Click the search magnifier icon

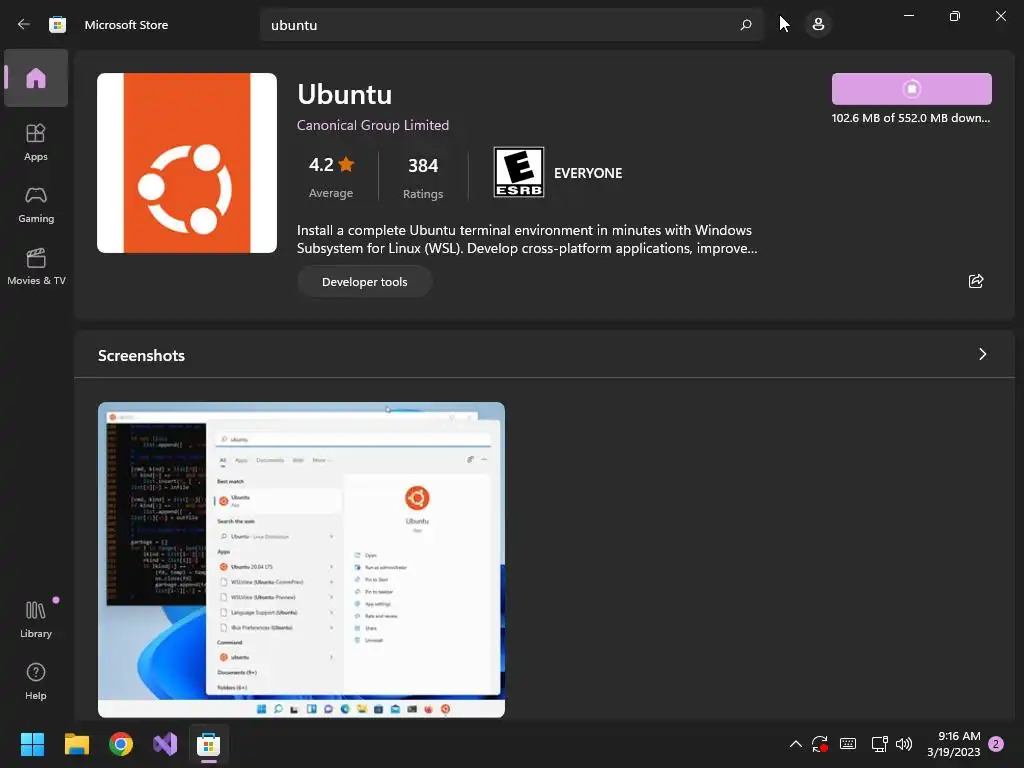[x=746, y=25]
